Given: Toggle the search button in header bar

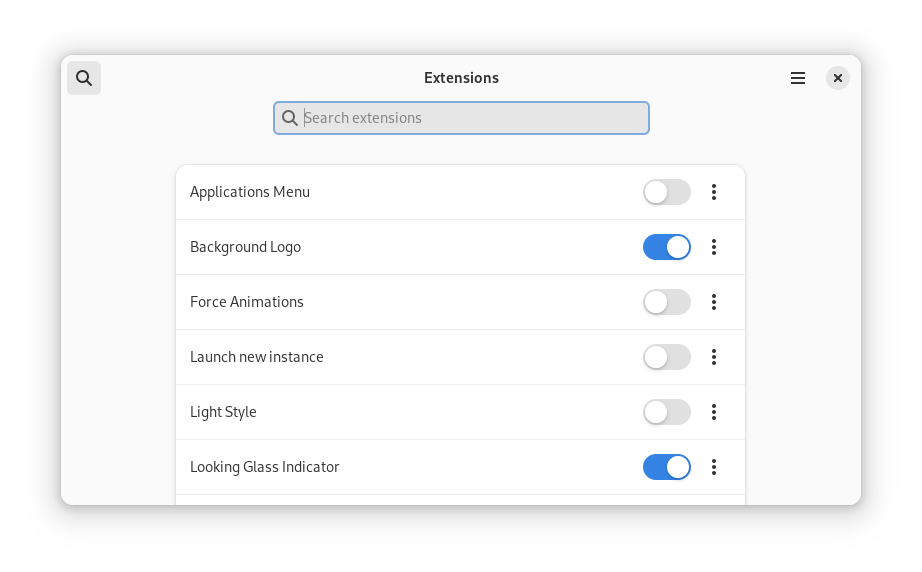Looking at the screenshot, I should coord(84,78).
